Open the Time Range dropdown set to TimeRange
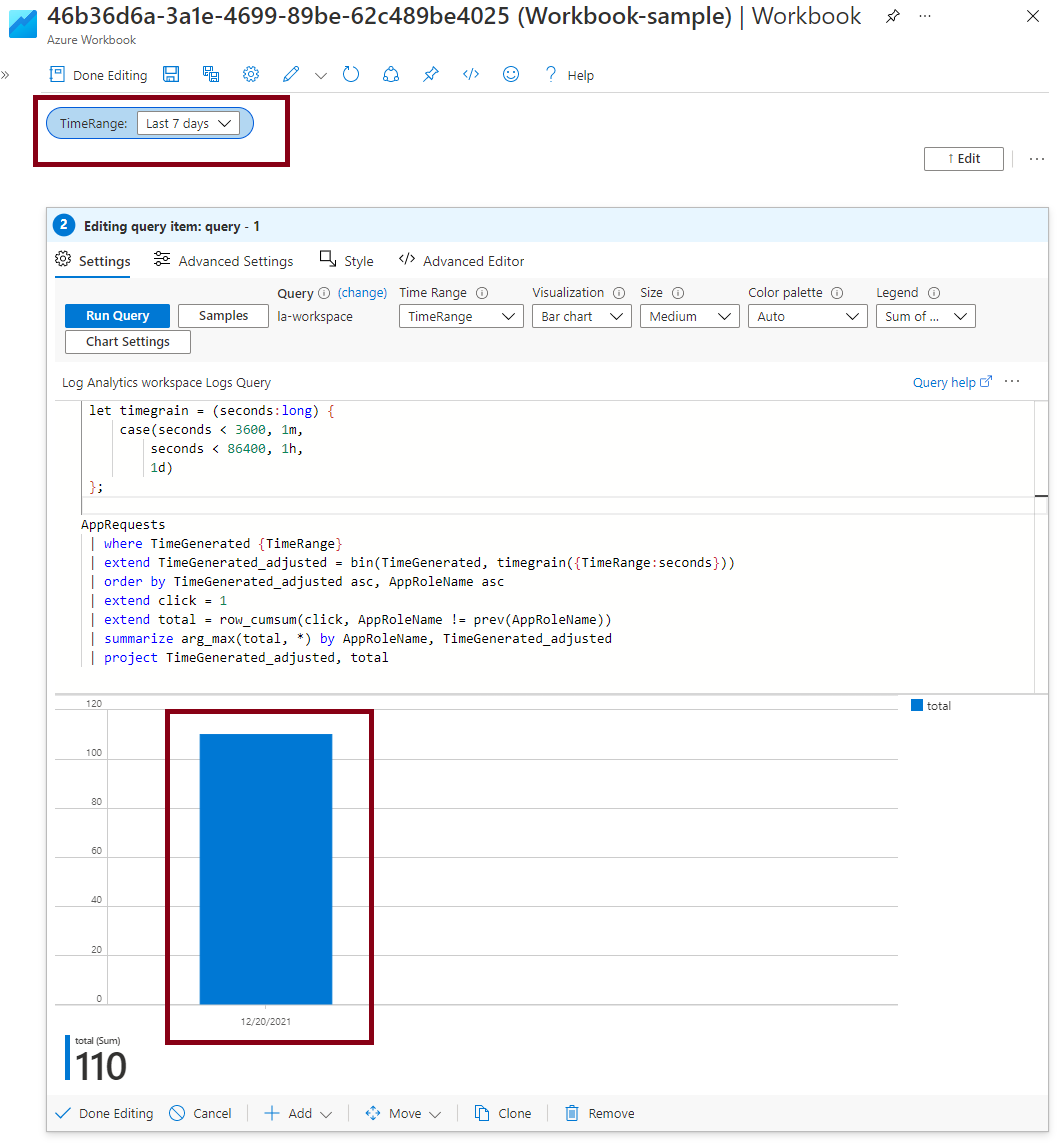1061x1145 pixels. [461, 316]
